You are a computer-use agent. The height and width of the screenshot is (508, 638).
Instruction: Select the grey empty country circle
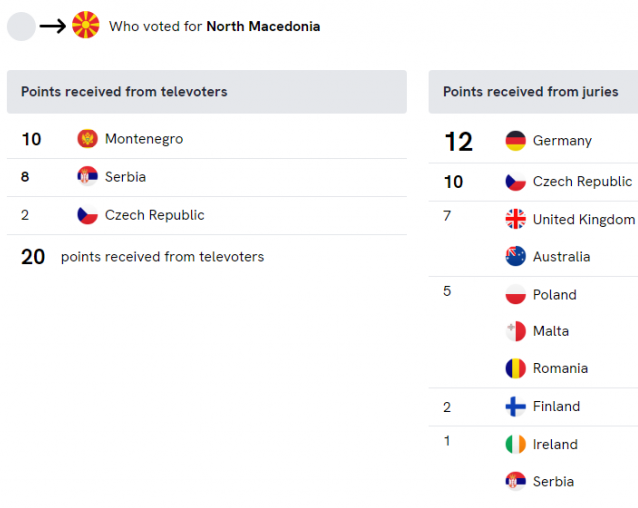(22, 26)
